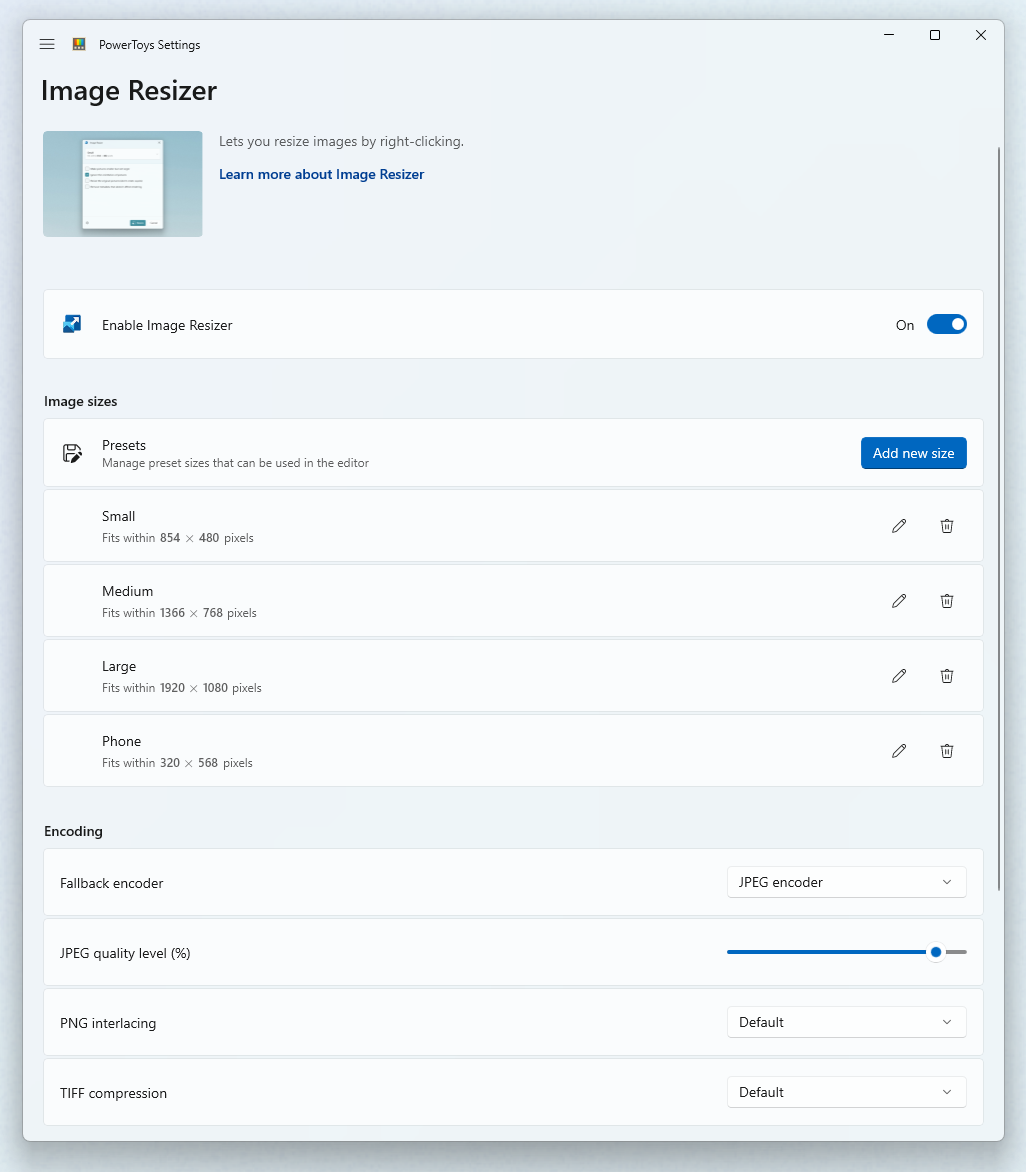1026x1172 pixels.
Task: Disable the Image Resizer toggle
Action: [x=946, y=324]
